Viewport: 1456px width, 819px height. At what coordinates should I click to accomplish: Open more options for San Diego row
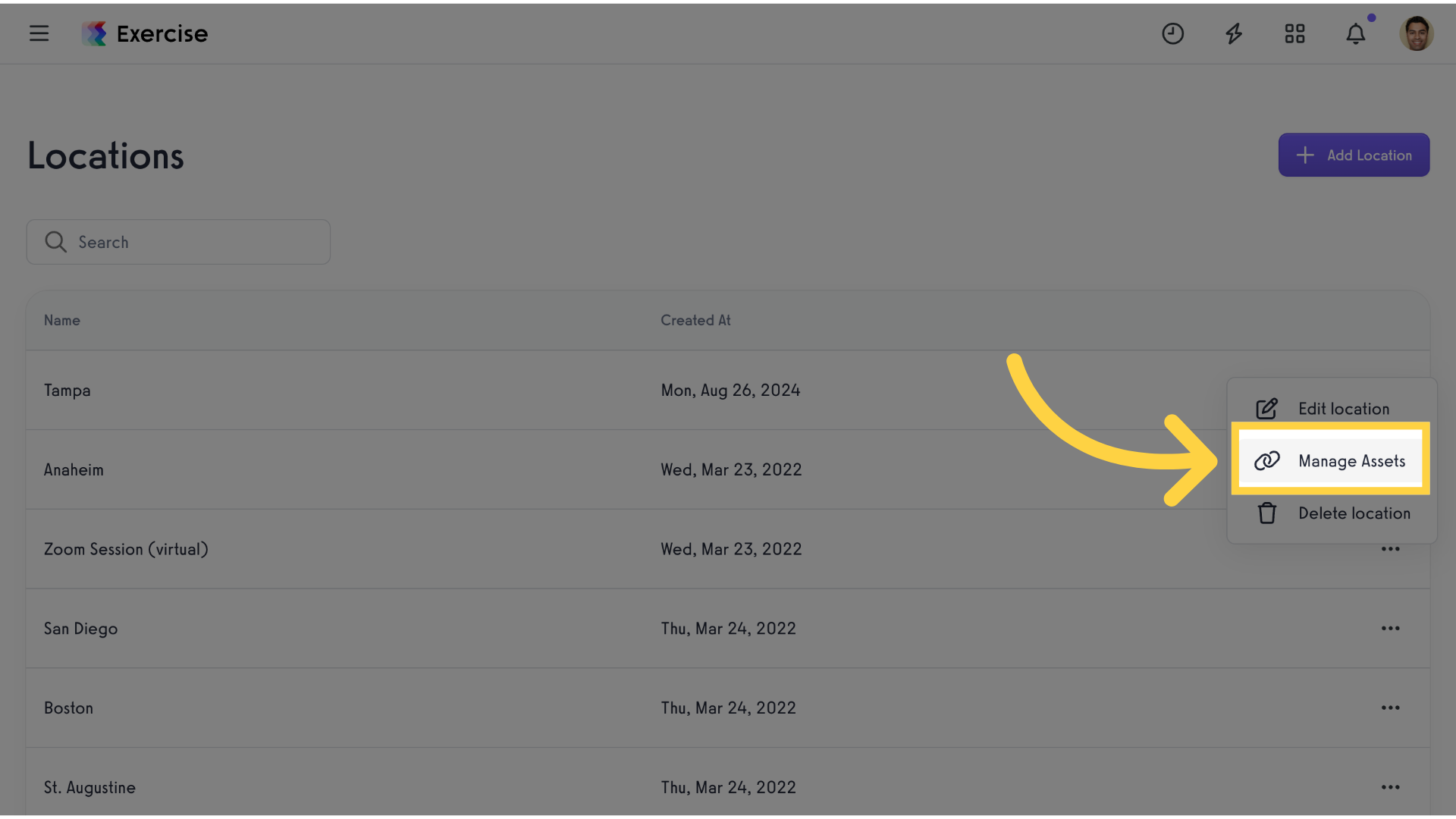1390,629
